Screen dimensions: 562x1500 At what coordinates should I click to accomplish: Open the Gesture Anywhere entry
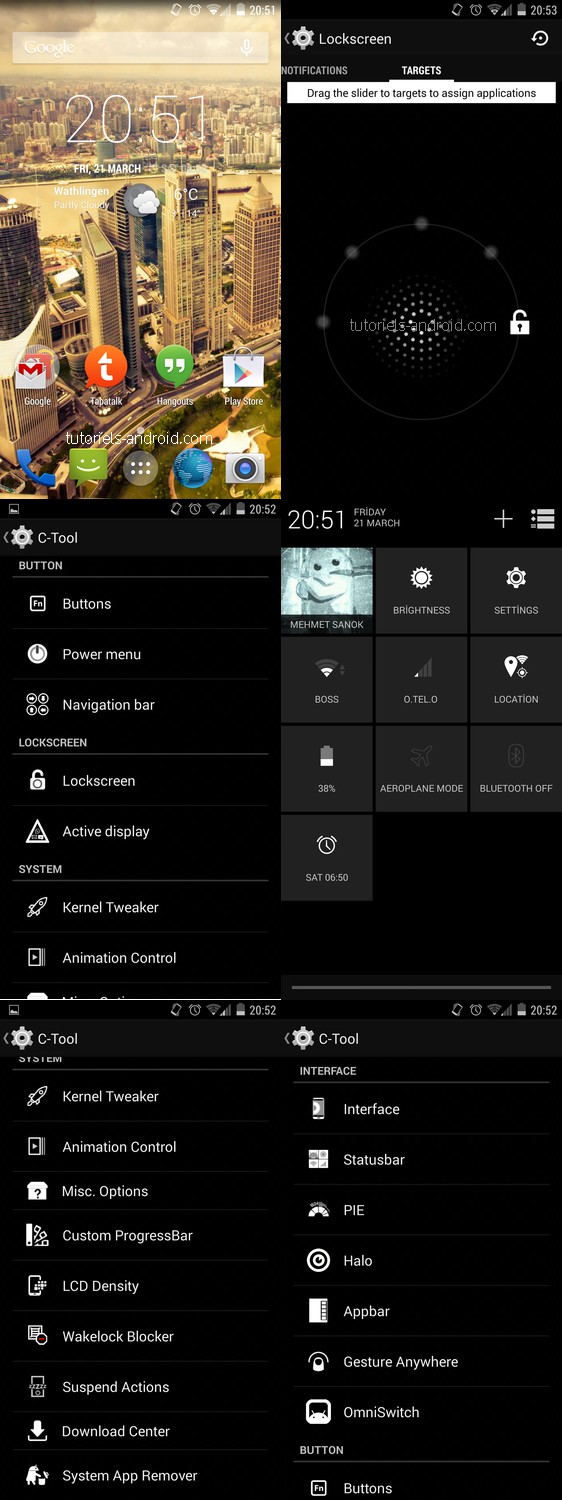click(x=421, y=1362)
